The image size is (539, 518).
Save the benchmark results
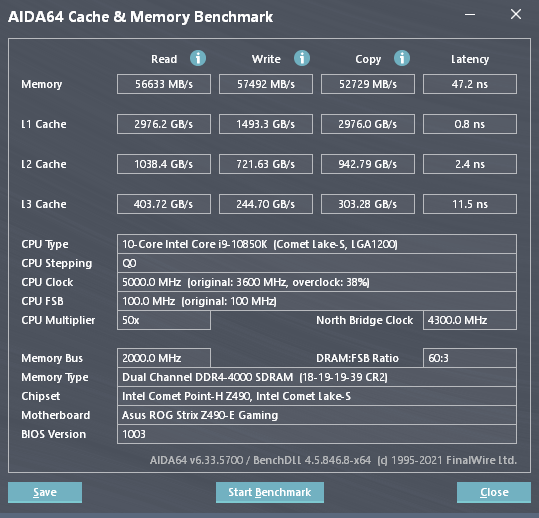pos(45,492)
